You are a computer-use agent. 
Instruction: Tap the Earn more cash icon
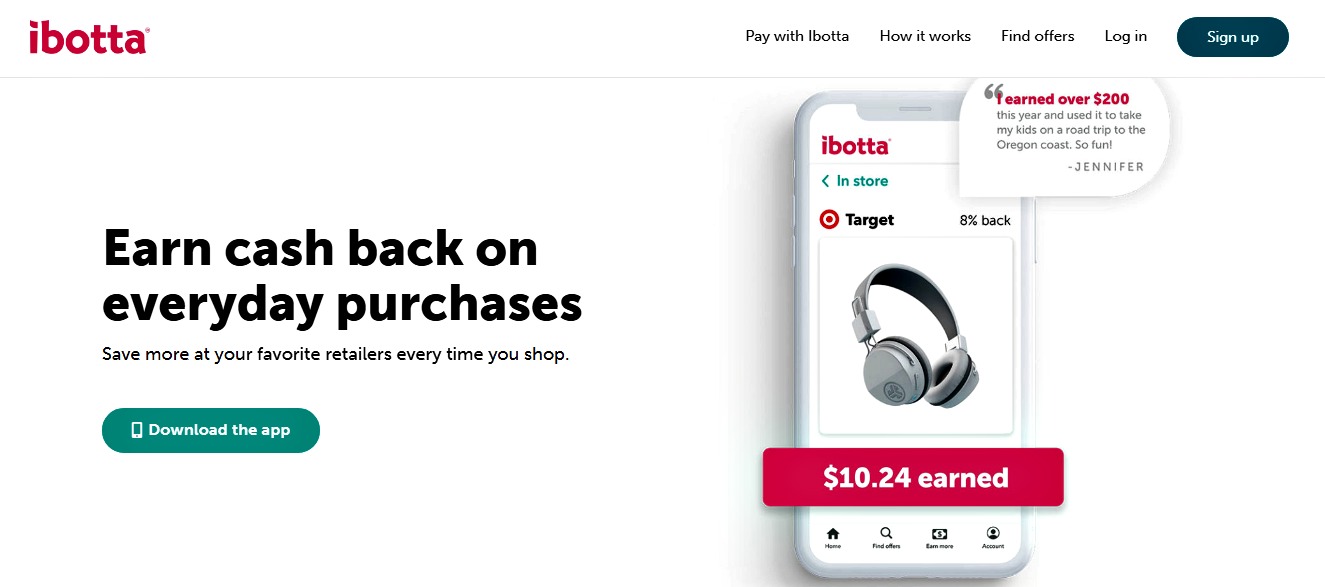coord(939,533)
